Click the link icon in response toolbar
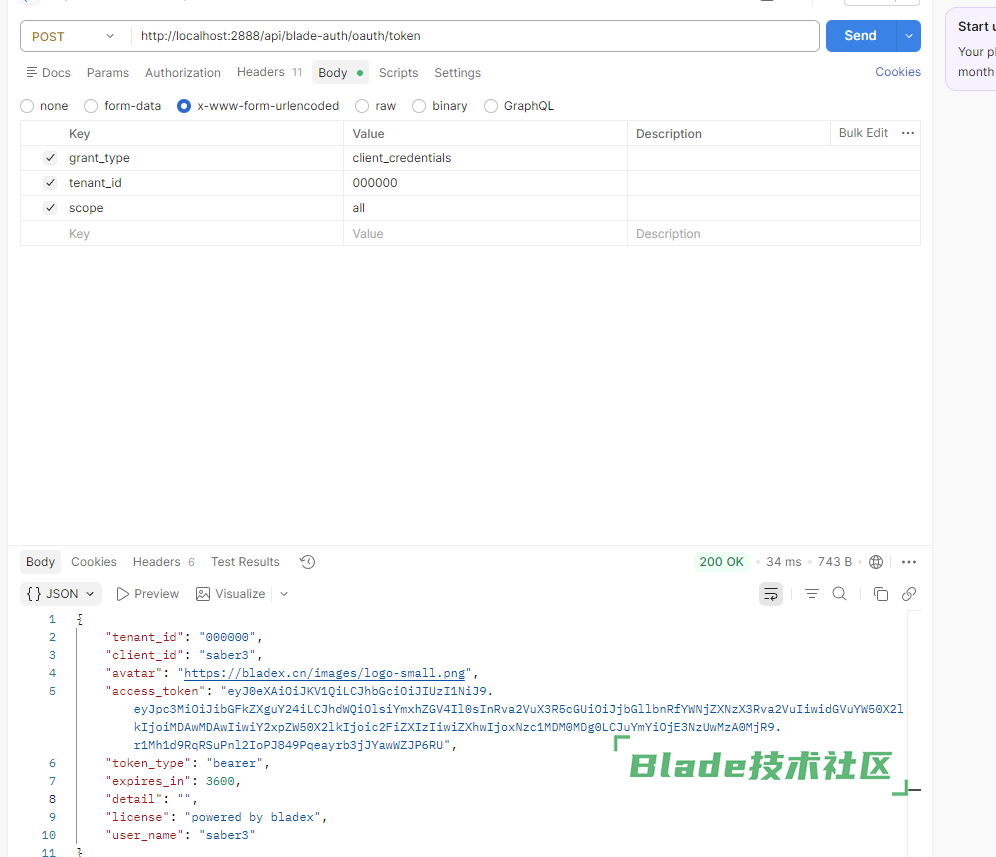The height and width of the screenshot is (857, 996). pyautogui.click(x=908, y=594)
